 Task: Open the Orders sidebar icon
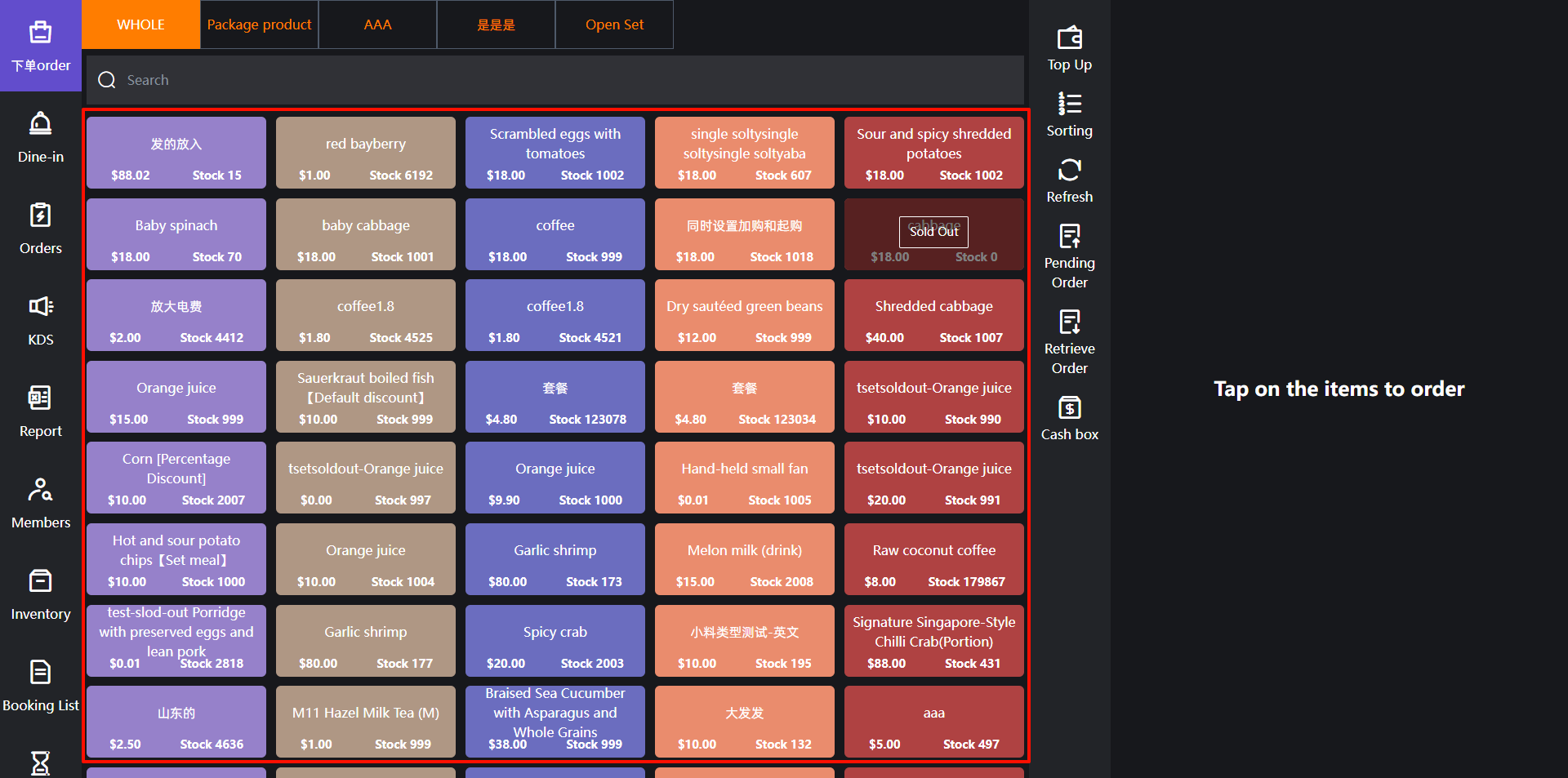click(40, 216)
